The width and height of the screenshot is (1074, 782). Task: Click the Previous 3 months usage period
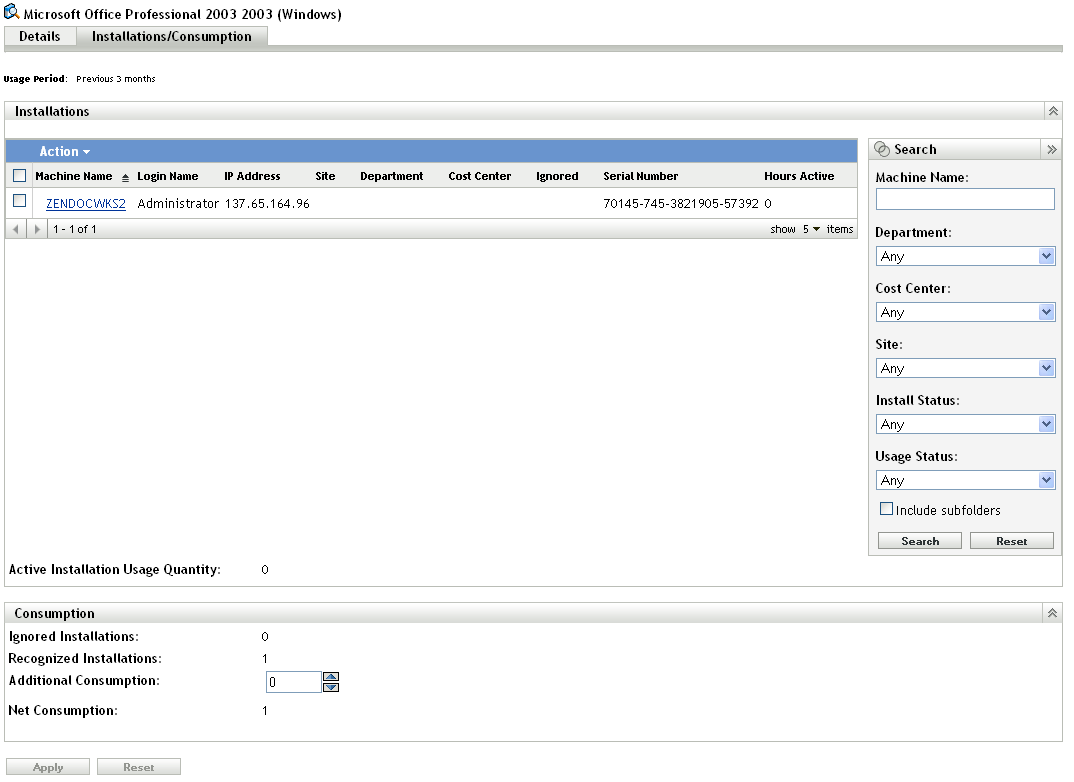(116, 79)
